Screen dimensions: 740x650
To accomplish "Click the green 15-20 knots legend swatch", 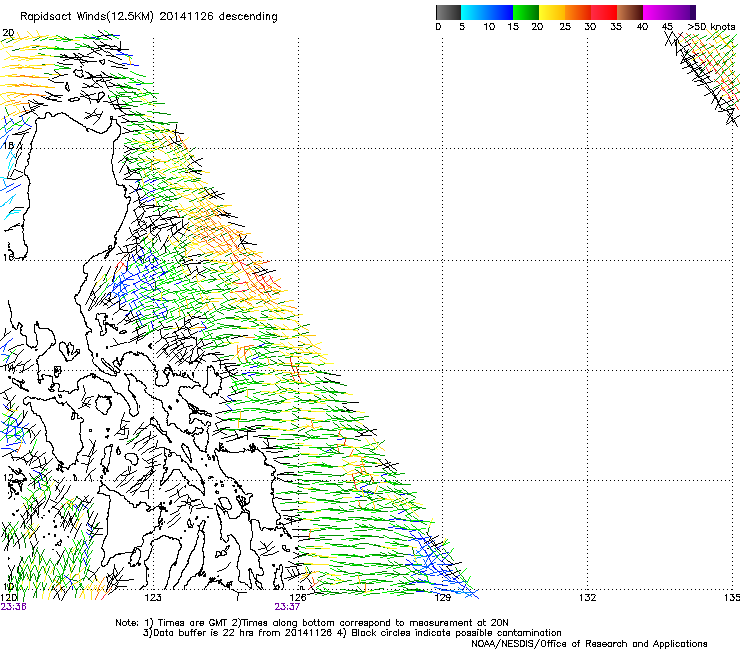I will click(526, 12).
